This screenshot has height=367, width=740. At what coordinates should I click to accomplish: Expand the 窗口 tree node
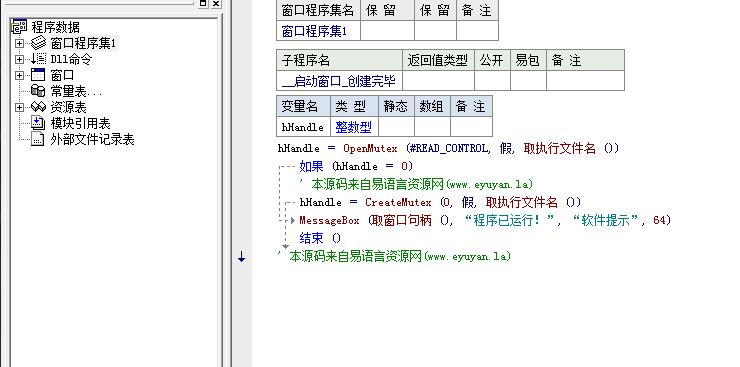[19, 75]
